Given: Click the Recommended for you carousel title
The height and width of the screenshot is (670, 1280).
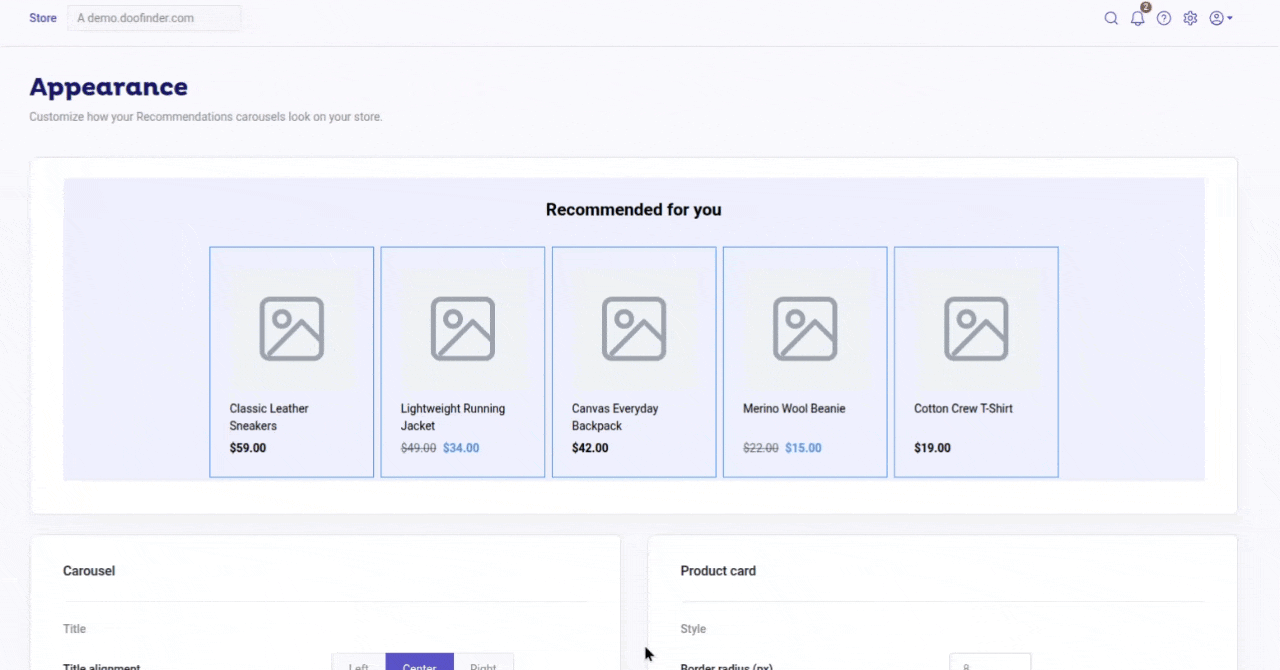Looking at the screenshot, I should 634,210.
